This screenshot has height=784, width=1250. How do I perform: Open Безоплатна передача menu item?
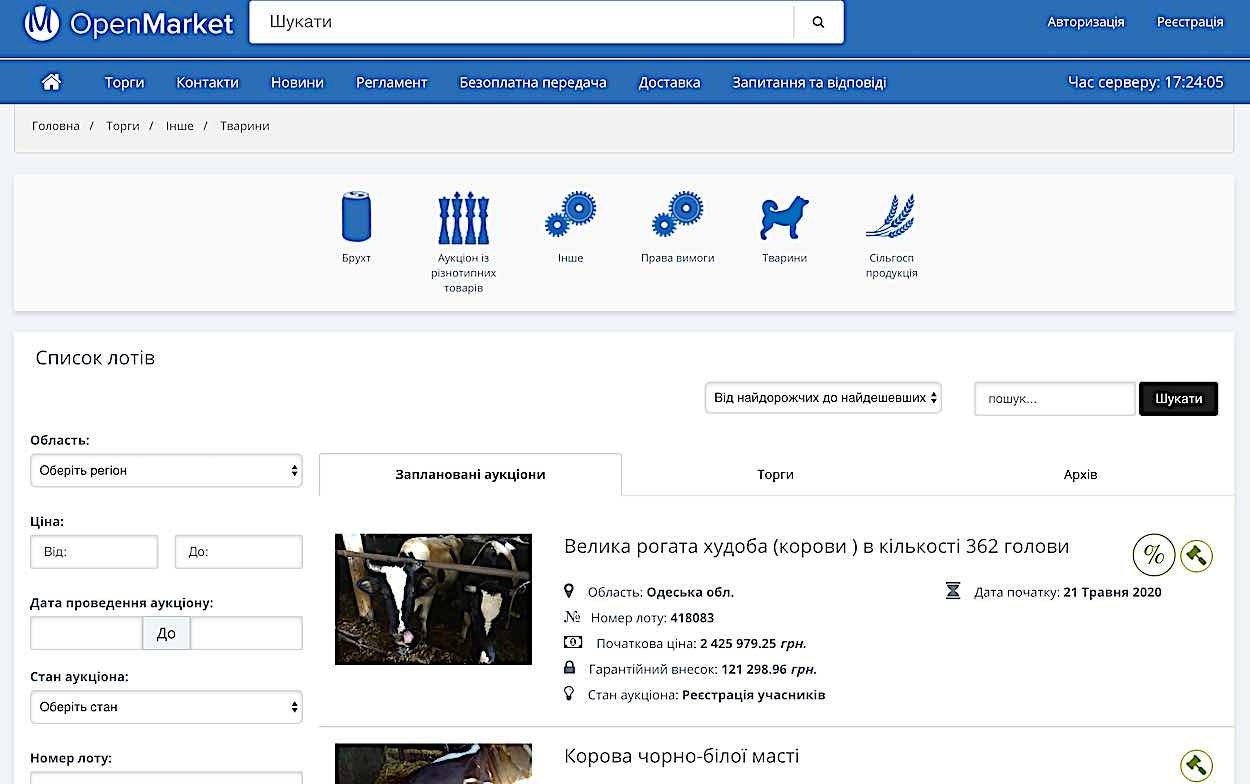point(533,83)
